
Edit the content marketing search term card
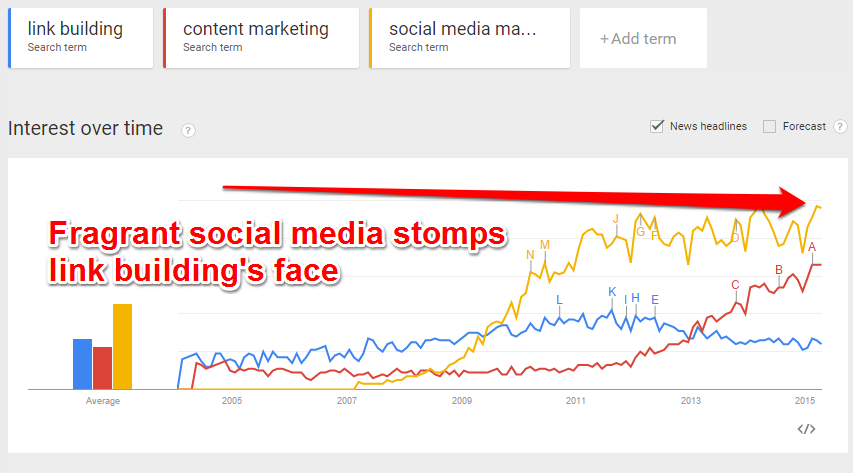[x=261, y=38]
